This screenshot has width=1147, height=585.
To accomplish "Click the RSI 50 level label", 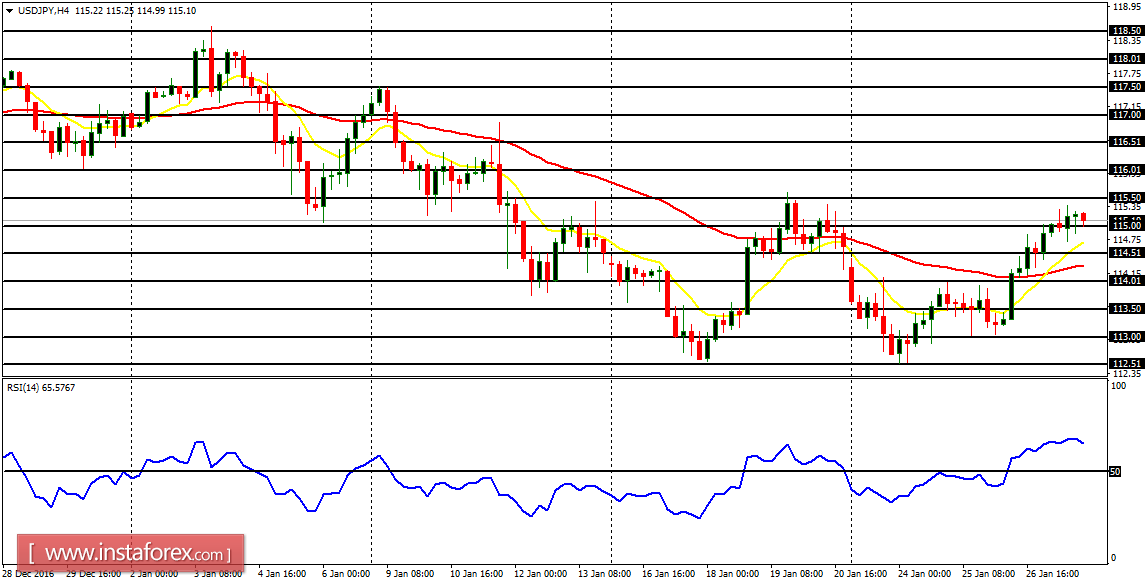I will point(1116,472).
